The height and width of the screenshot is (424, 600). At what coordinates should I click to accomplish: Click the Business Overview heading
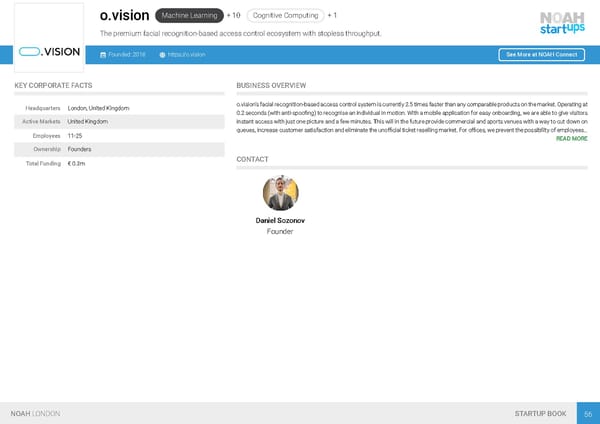pyautogui.click(x=271, y=86)
